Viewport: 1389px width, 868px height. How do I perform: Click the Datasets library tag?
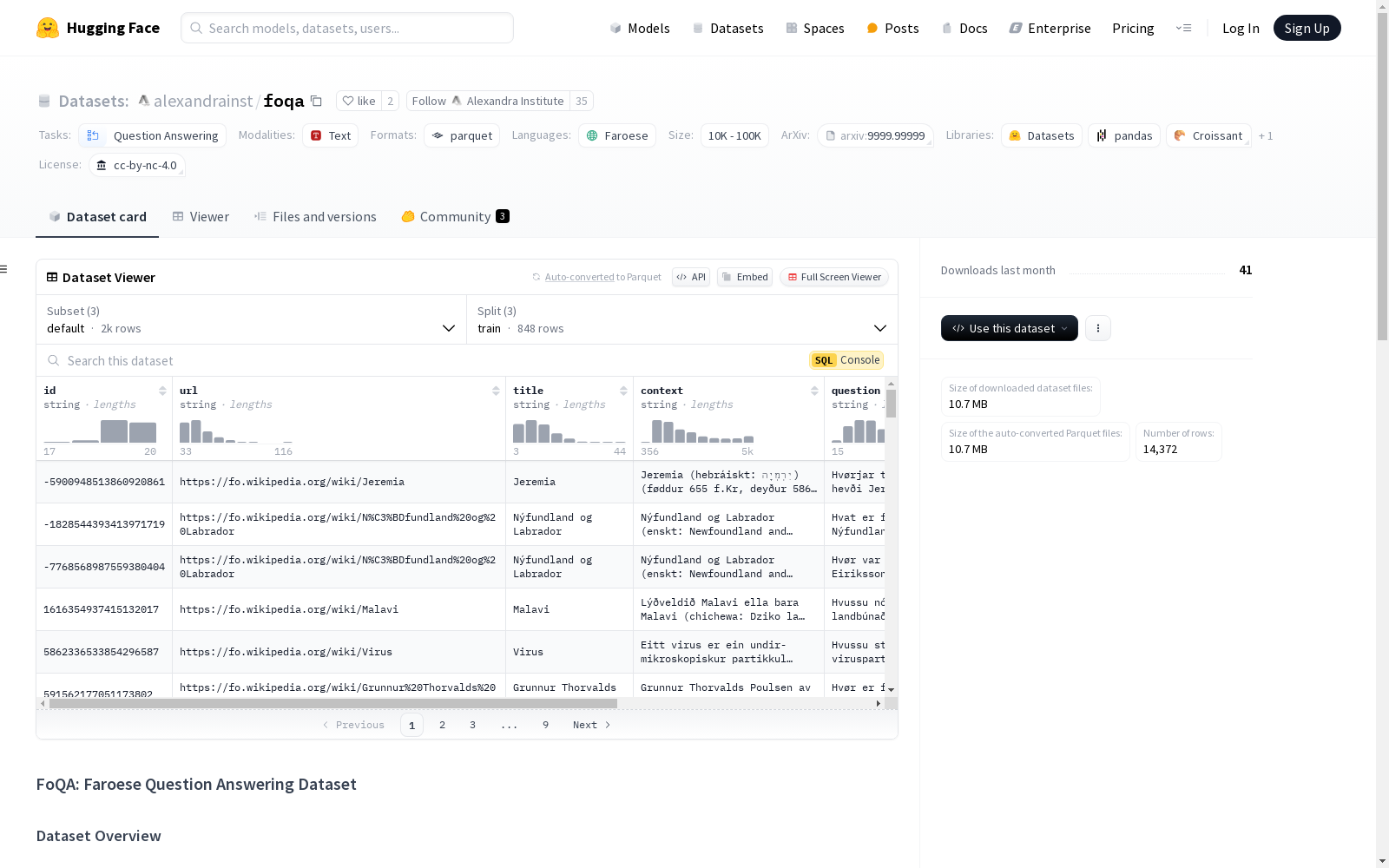[x=1042, y=135]
